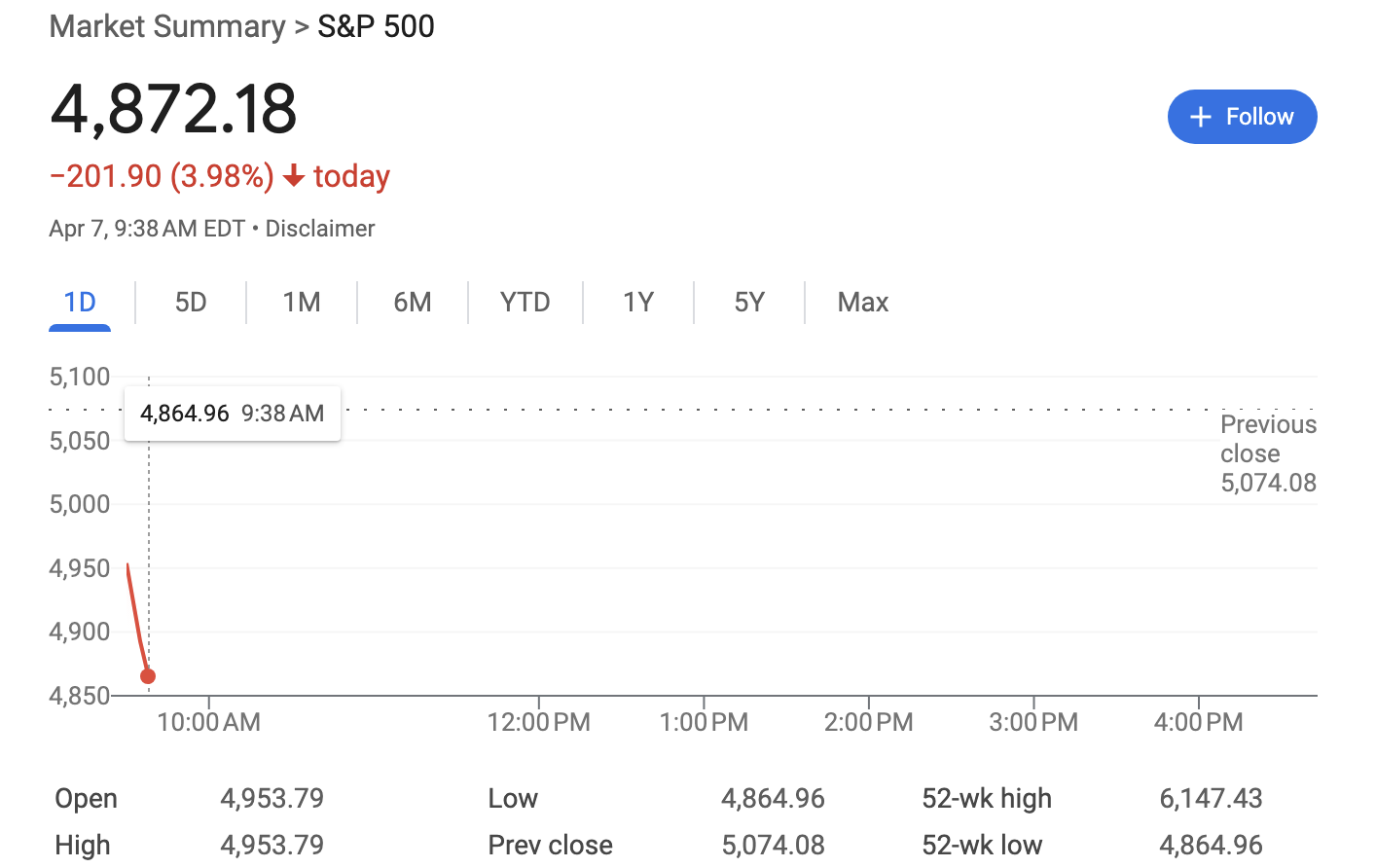Click the S&P 500 title text
1376x868 pixels.
pos(376,26)
